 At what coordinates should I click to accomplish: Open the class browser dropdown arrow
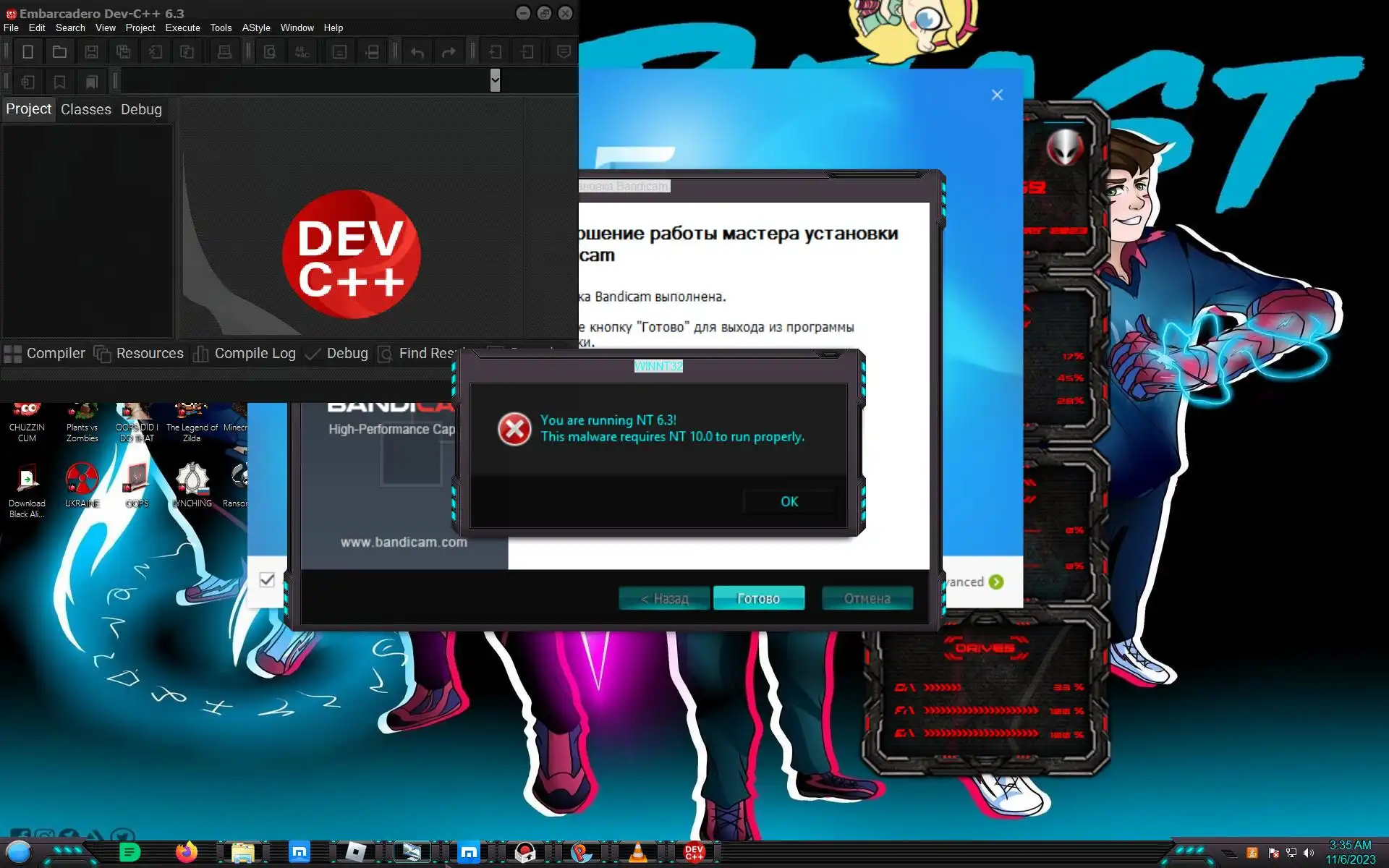coord(495,80)
